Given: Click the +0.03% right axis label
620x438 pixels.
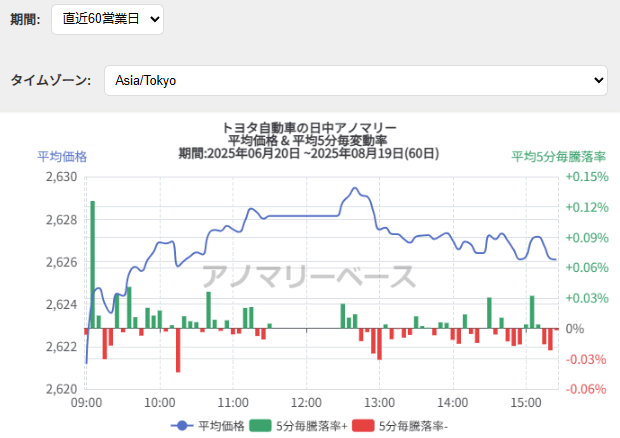Looking at the screenshot, I should click(587, 298).
